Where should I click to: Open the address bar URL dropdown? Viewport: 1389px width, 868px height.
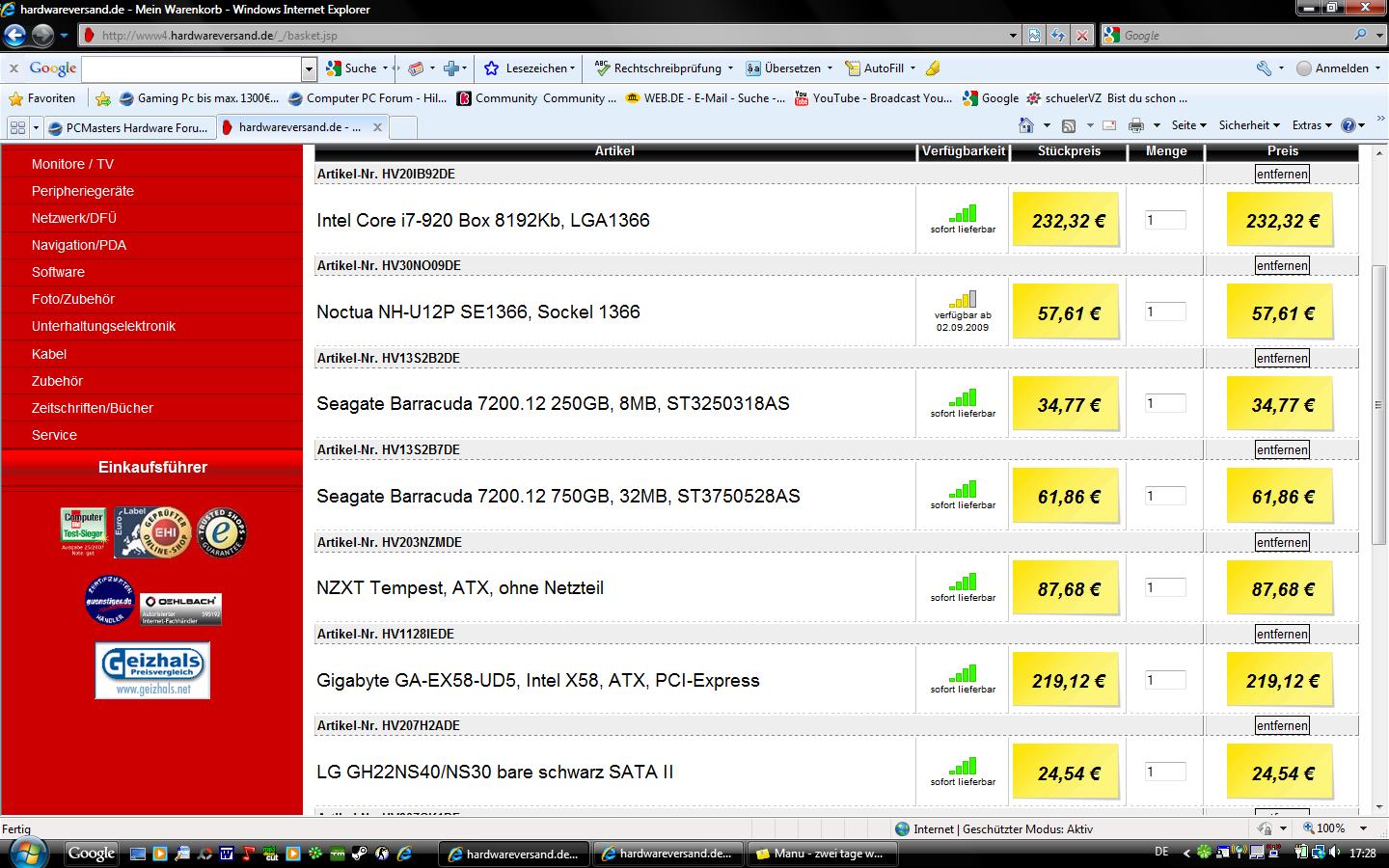tap(1013, 36)
